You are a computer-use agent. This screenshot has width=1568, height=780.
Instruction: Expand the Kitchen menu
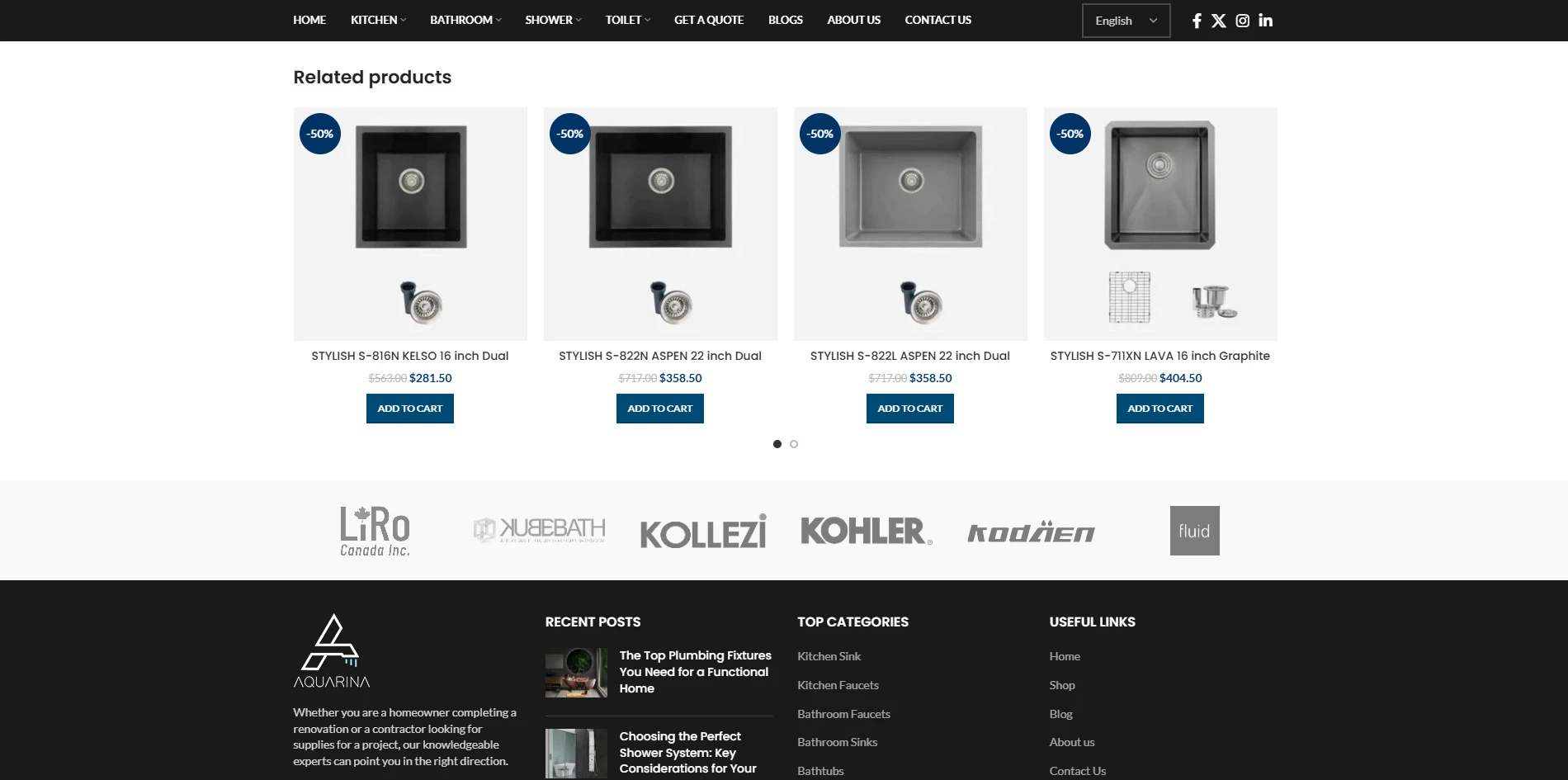pos(378,20)
